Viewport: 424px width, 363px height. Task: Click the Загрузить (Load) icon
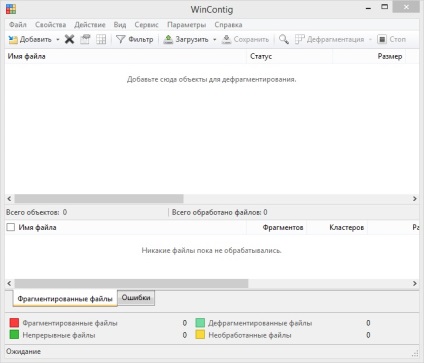[x=168, y=39]
